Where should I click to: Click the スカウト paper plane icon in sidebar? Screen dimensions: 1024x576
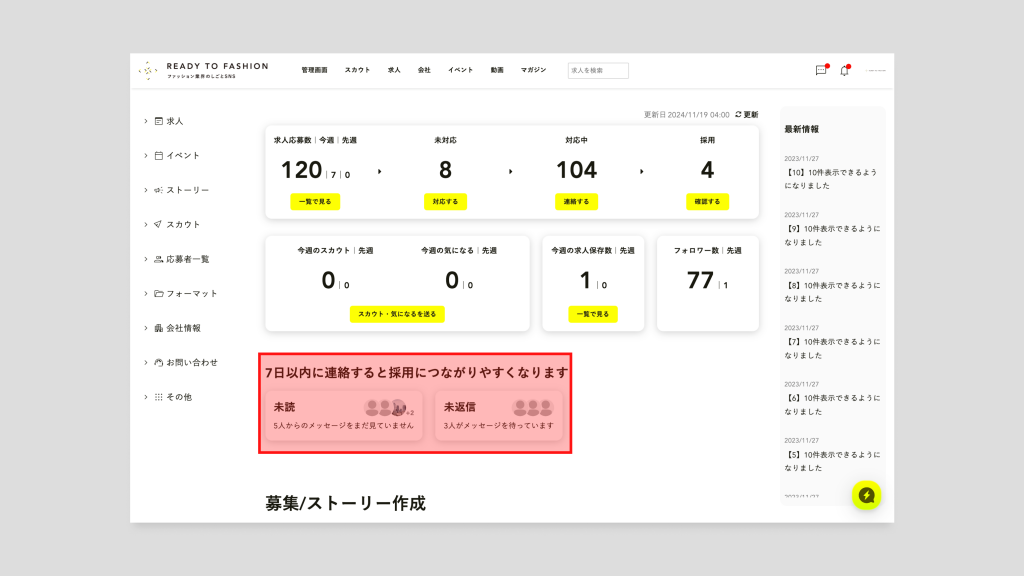point(158,225)
